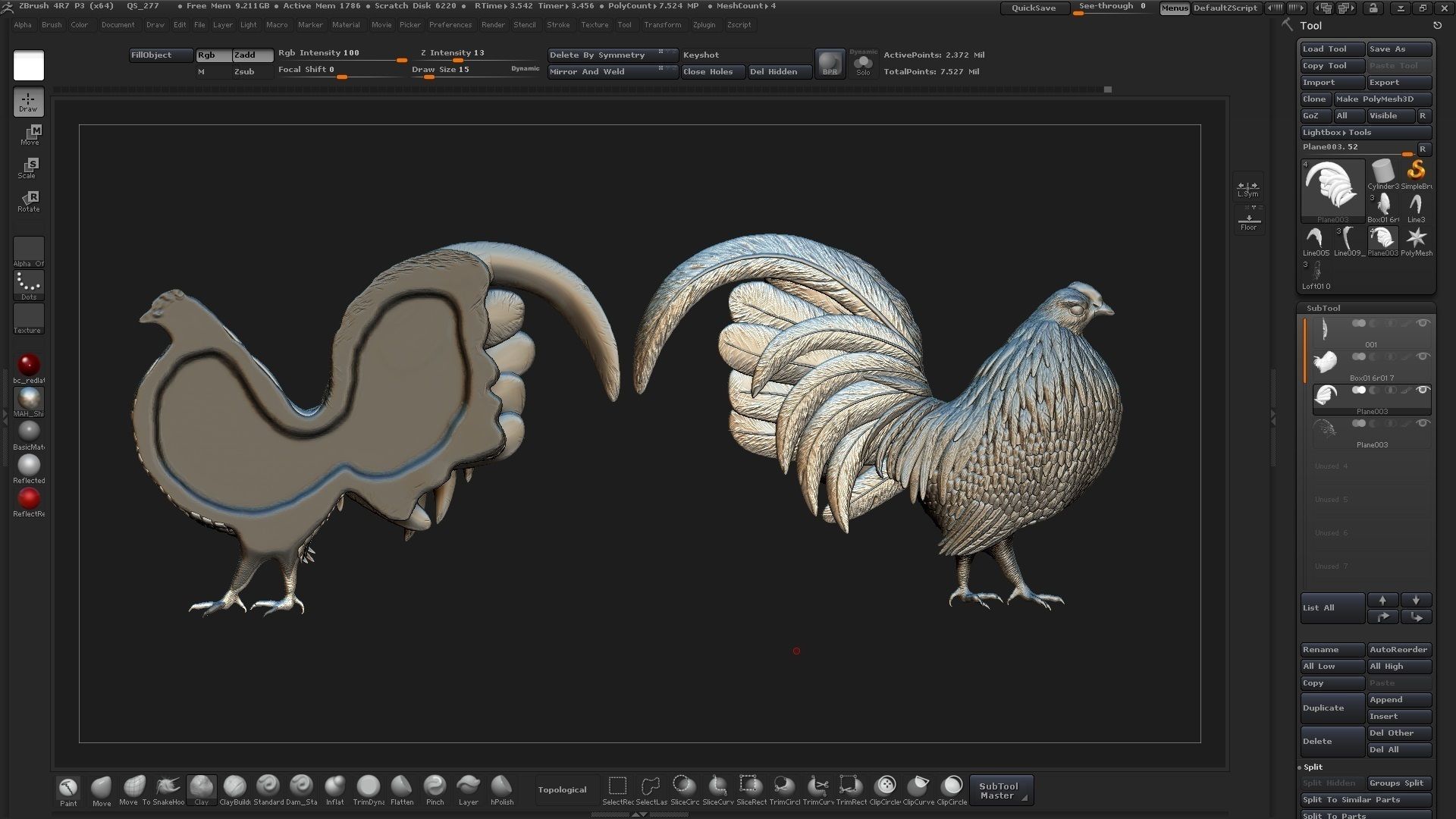The image size is (1456, 819).
Task: Open the Transform menu
Action: [662, 25]
